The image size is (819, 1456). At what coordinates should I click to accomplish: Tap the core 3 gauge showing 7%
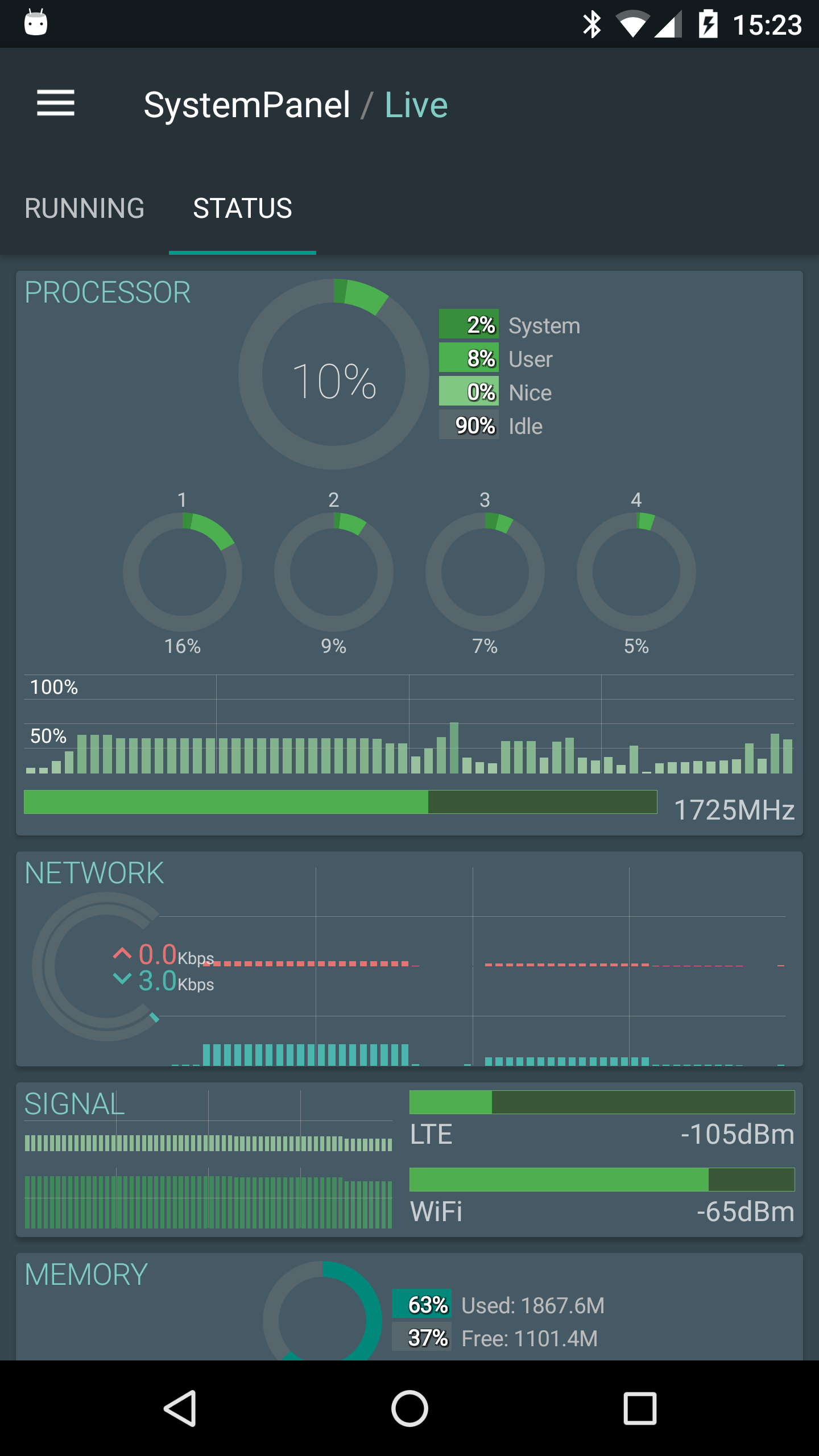pos(485,572)
